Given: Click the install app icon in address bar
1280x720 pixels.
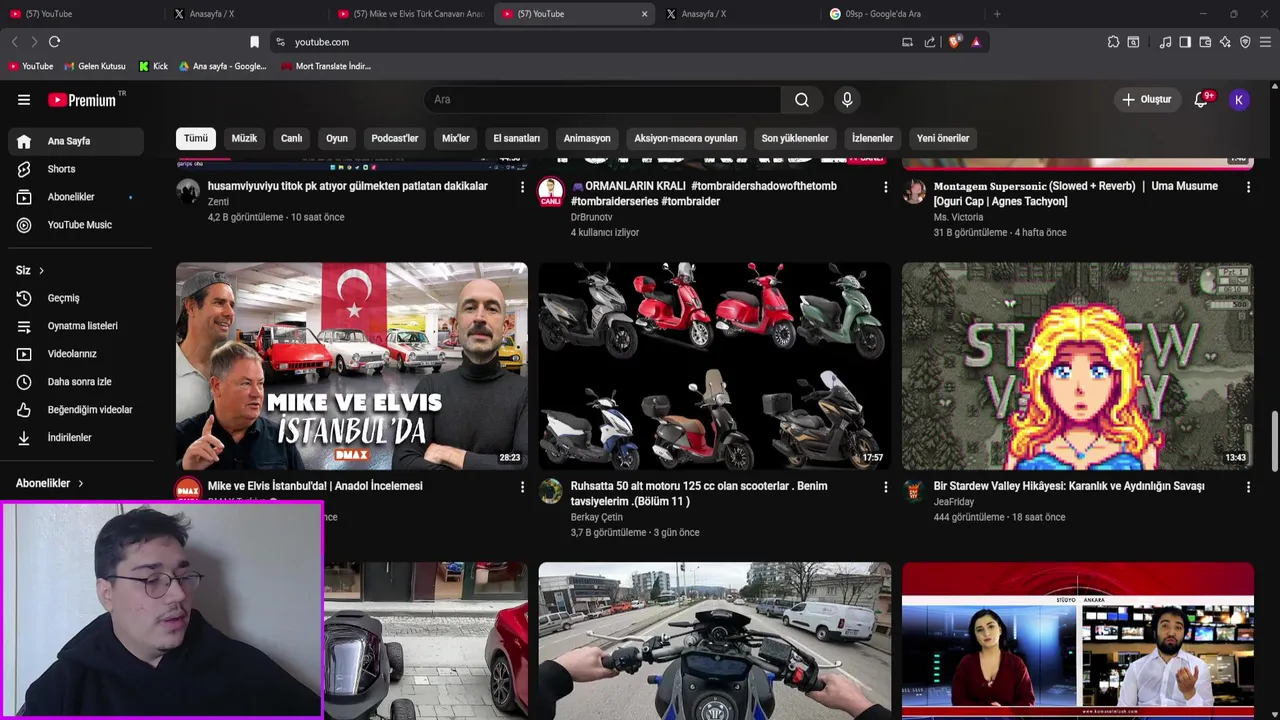Looking at the screenshot, I should [907, 42].
